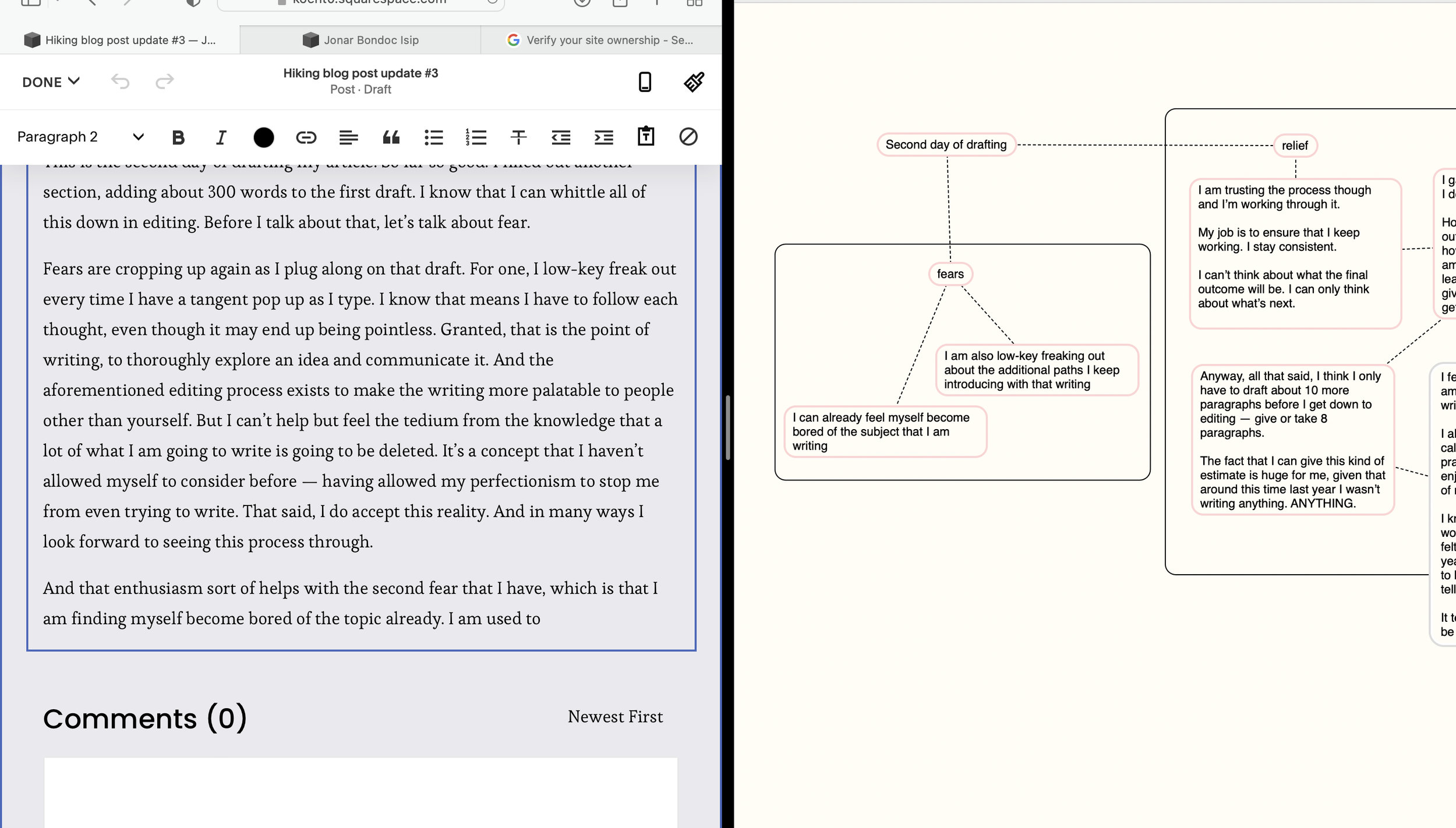Switch to the Jonar Bondoc Isip tab
The image size is (1456, 828).
[361, 40]
